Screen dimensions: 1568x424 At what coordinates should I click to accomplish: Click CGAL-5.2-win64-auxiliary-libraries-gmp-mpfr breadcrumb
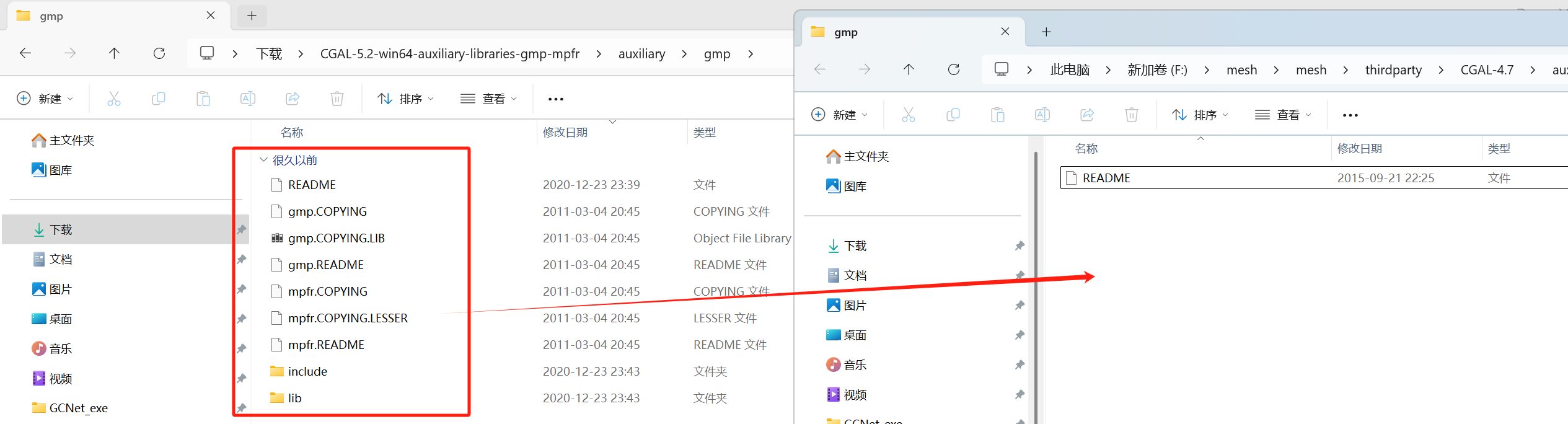click(x=450, y=54)
